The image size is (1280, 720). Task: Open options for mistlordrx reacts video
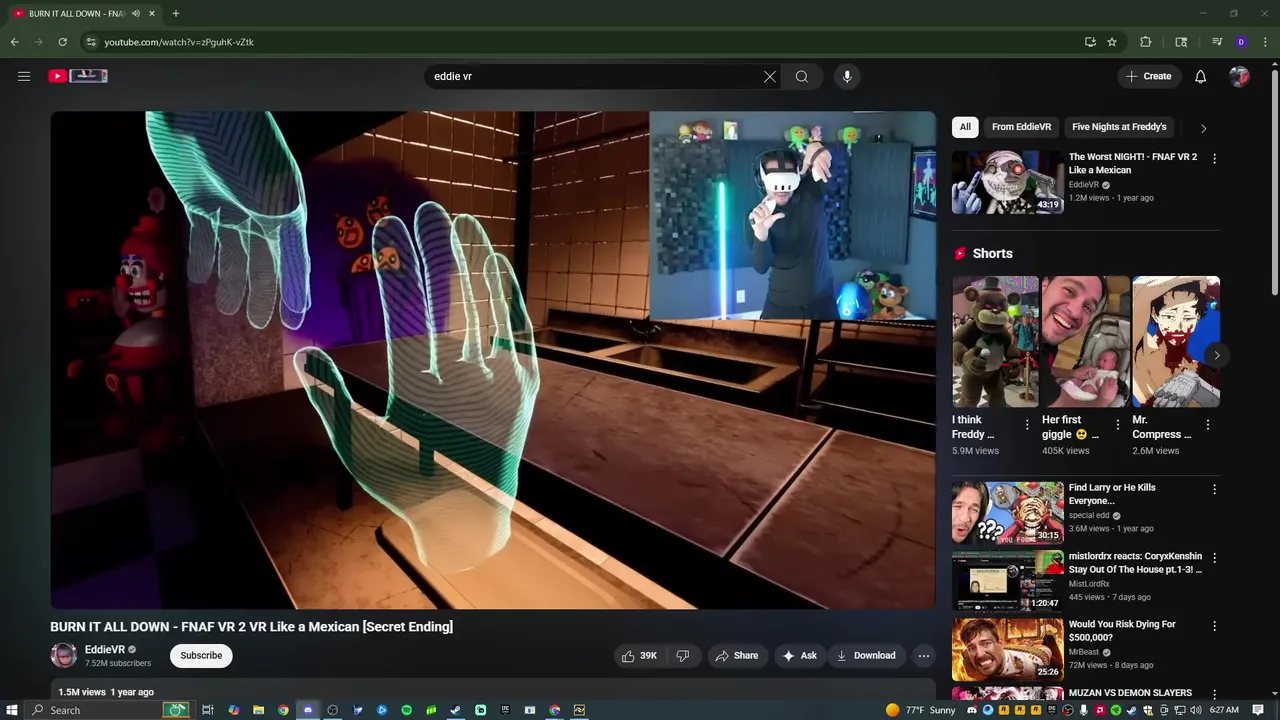1215,558
